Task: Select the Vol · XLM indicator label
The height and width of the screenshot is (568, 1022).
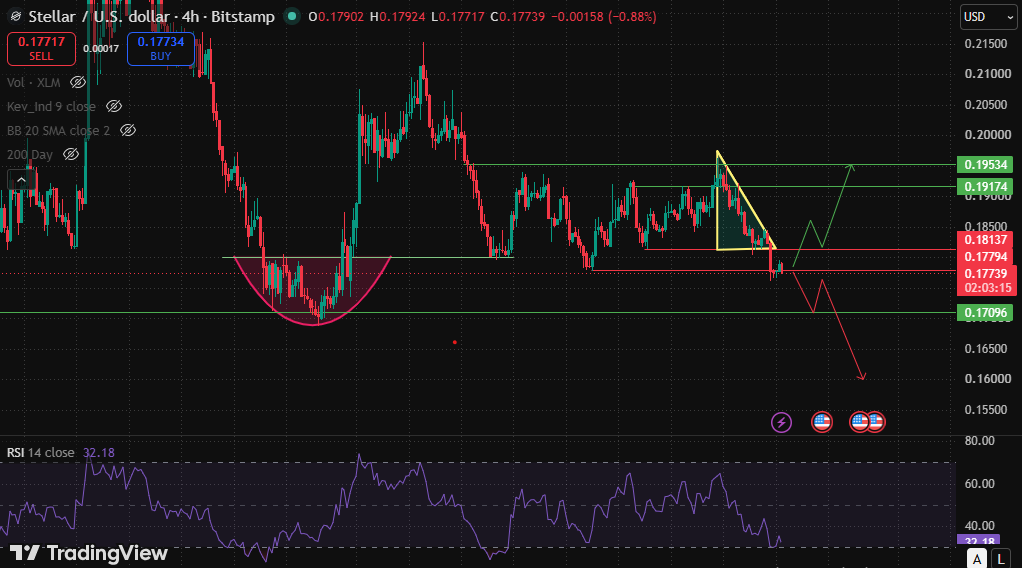Action: [33, 82]
